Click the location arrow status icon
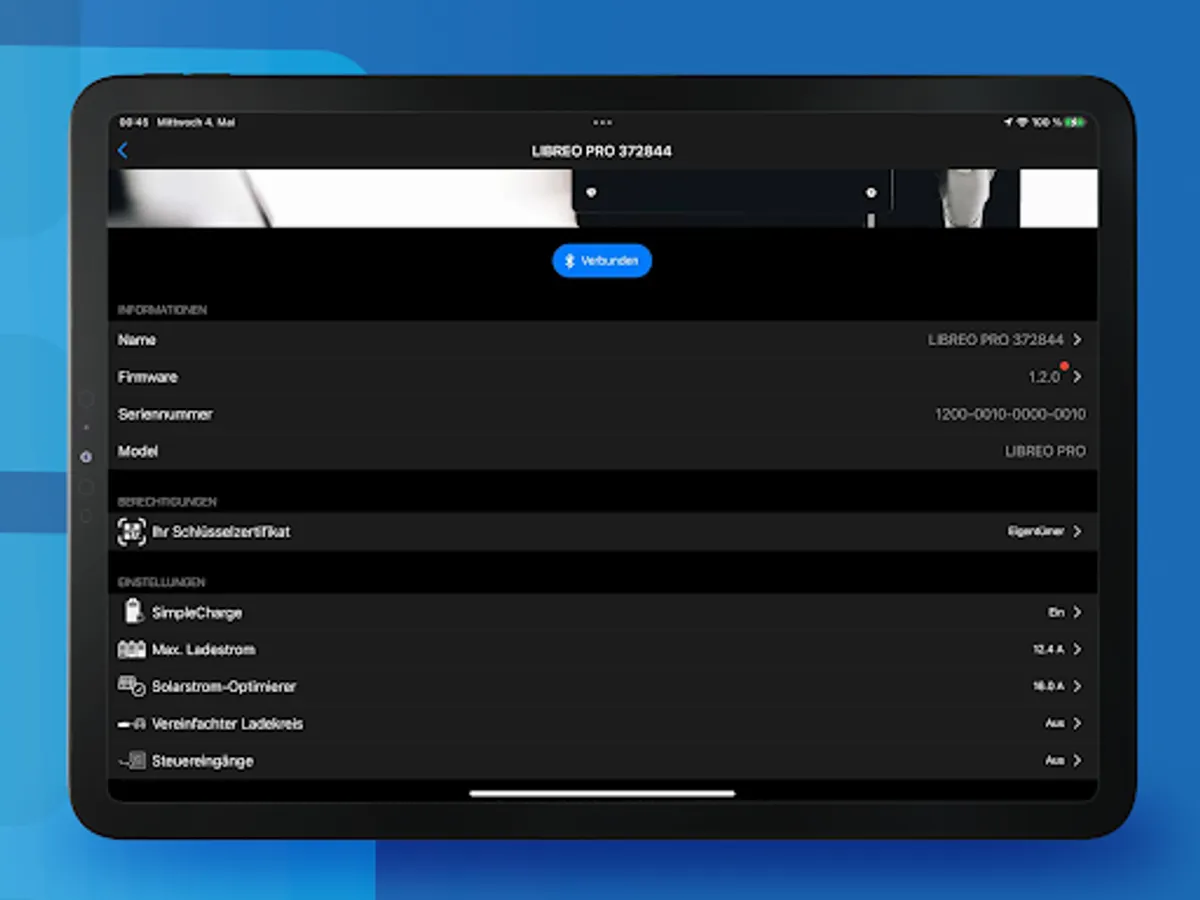 coord(1008,122)
